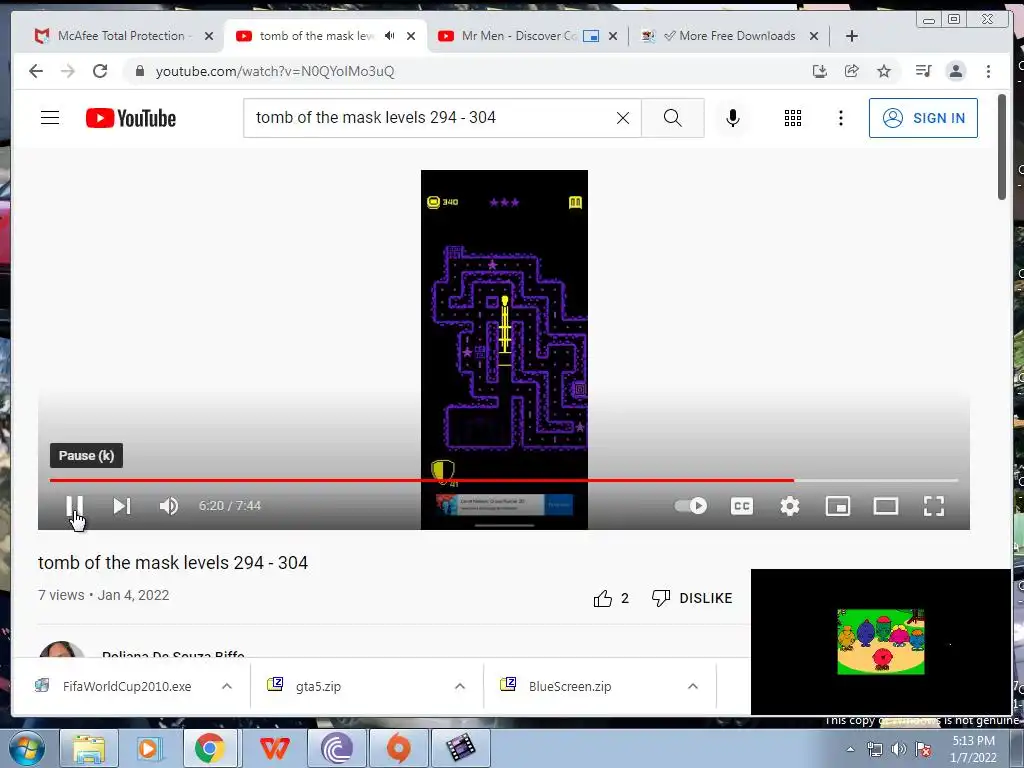Expand options for BlueScreen.zip
Screen dimensions: 1024x768
693,686
